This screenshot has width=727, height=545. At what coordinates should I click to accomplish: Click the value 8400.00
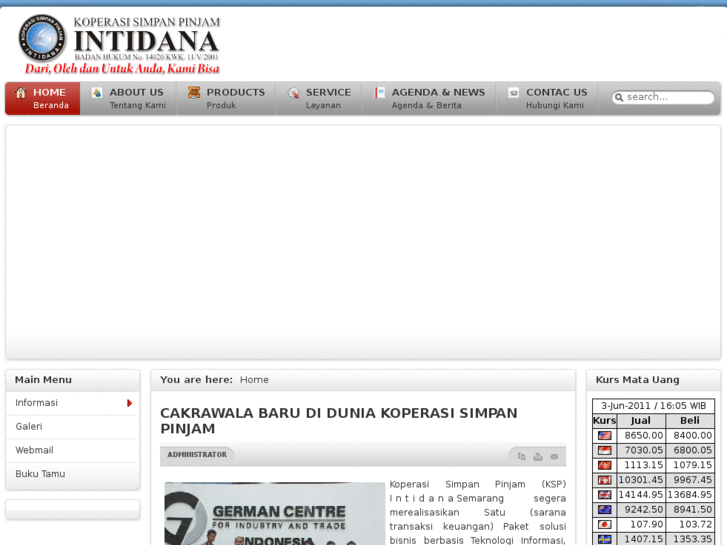pos(693,436)
